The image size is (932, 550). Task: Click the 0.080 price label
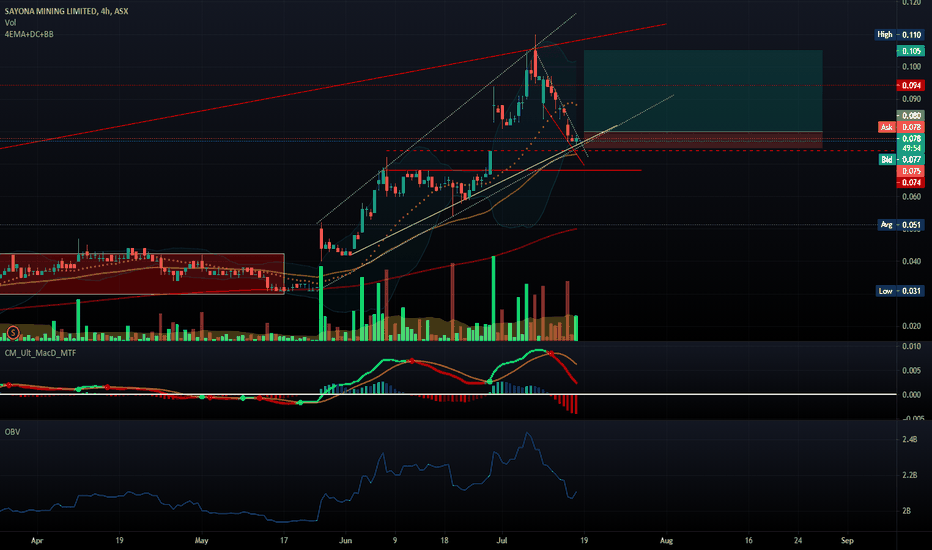click(910, 115)
